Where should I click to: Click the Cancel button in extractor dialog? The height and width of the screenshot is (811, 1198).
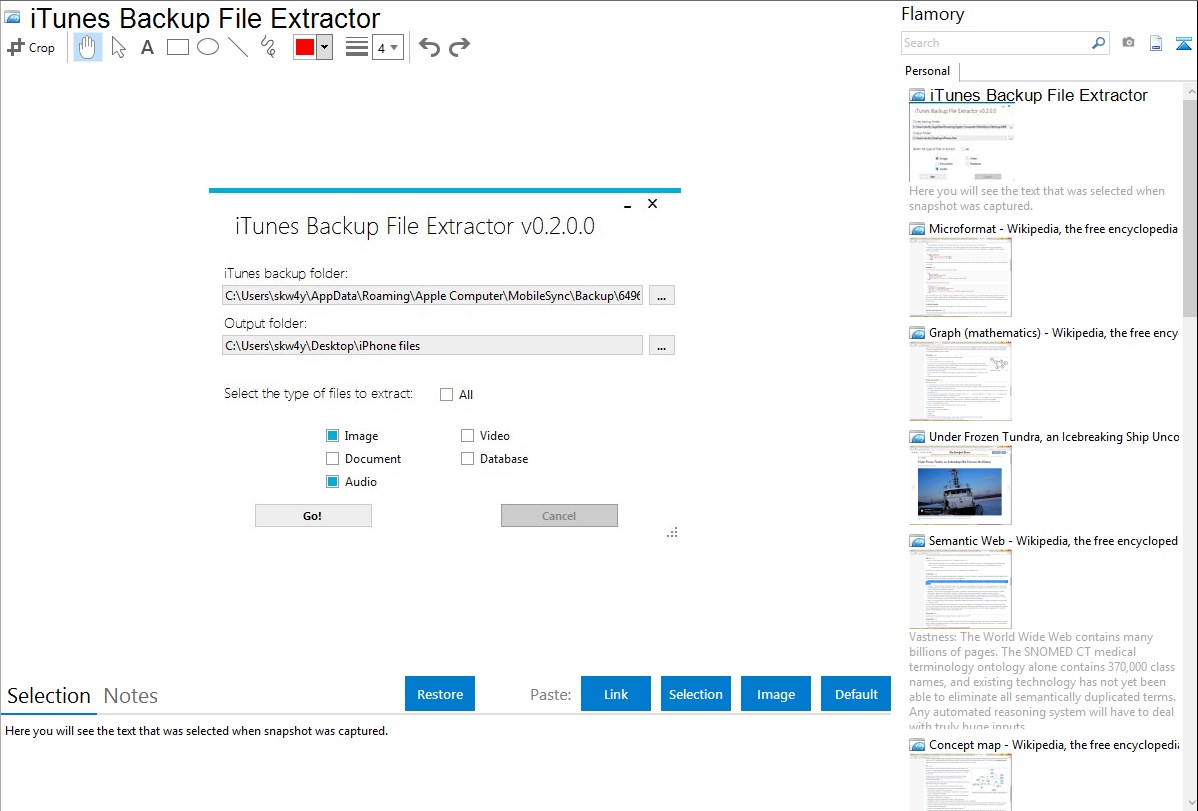coord(559,516)
